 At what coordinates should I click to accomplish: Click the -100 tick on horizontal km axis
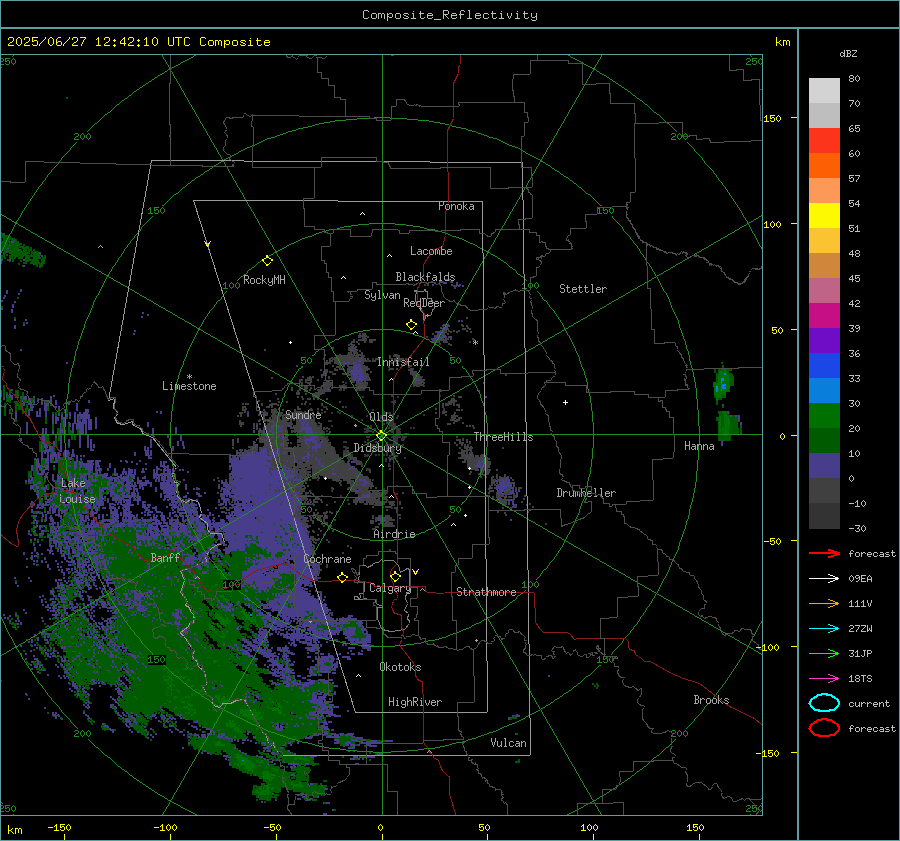point(166,828)
